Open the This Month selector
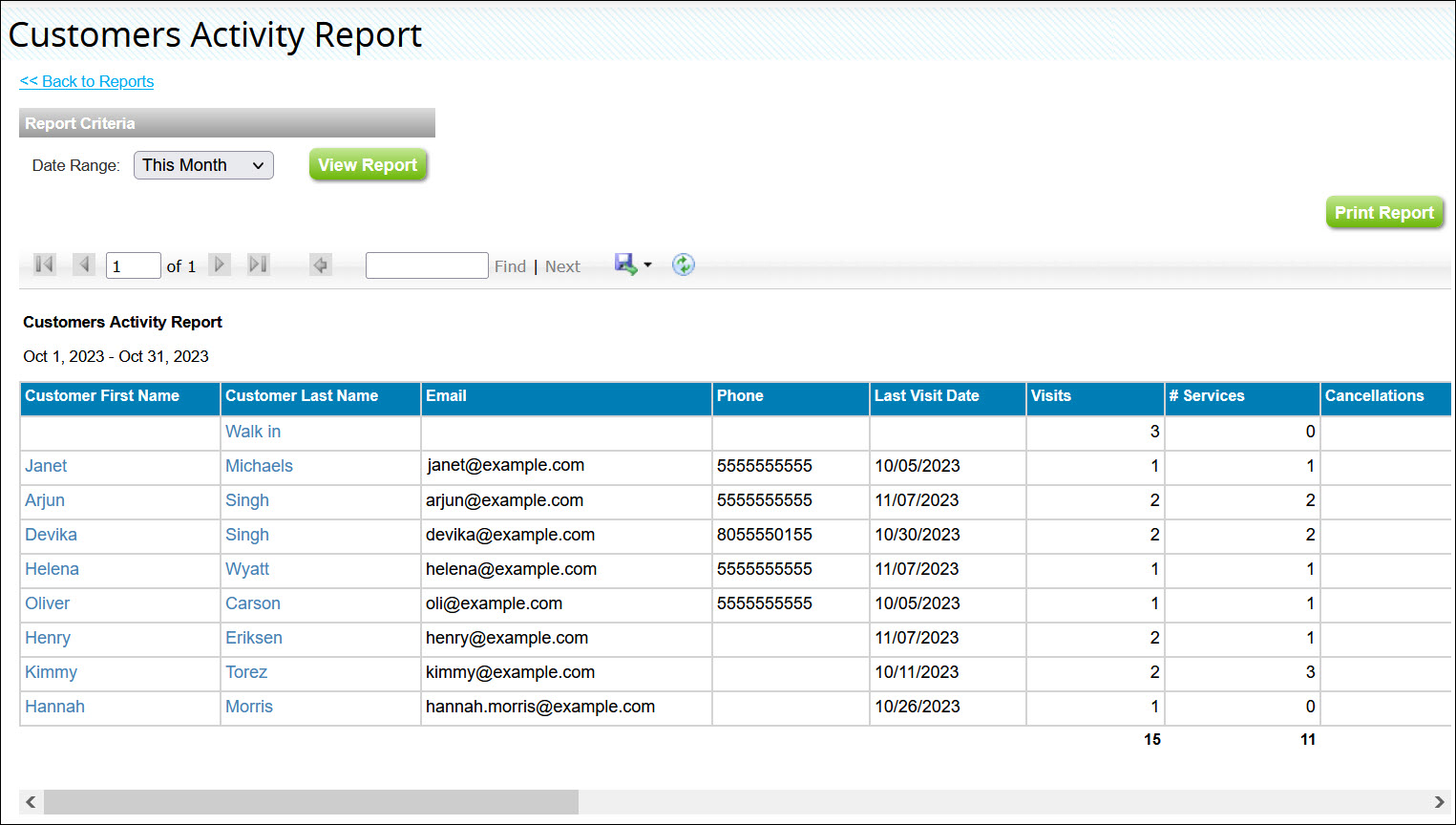The height and width of the screenshot is (825, 1456). point(202,164)
